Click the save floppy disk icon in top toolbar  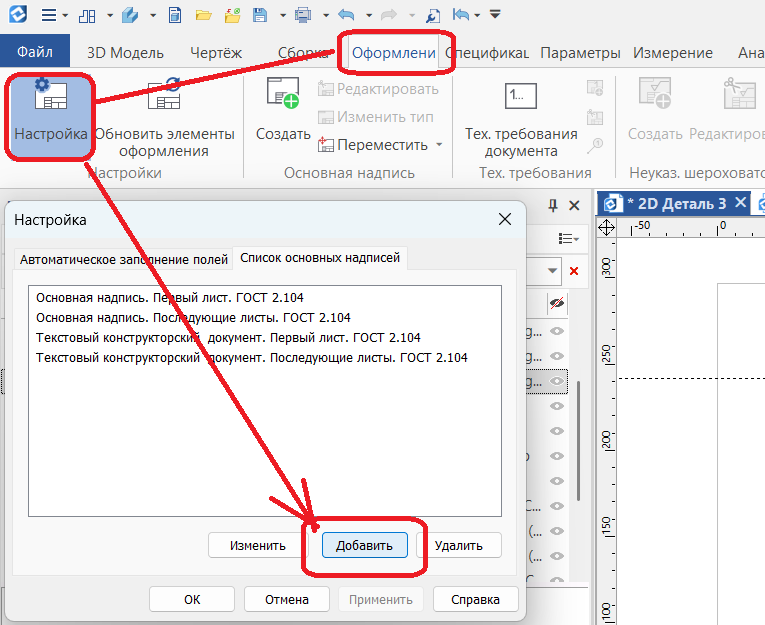coord(262,15)
